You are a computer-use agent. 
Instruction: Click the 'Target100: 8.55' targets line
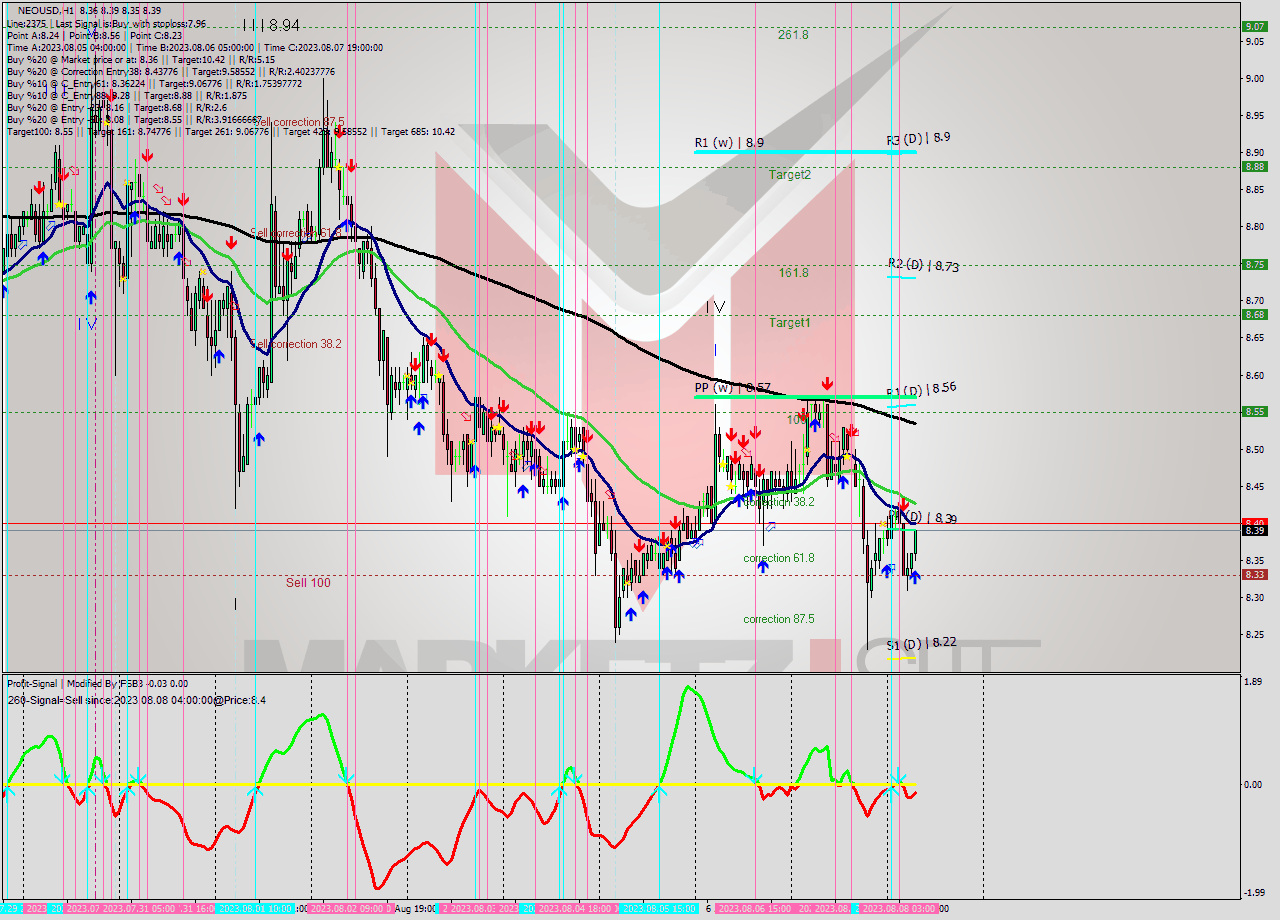click(230, 131)
